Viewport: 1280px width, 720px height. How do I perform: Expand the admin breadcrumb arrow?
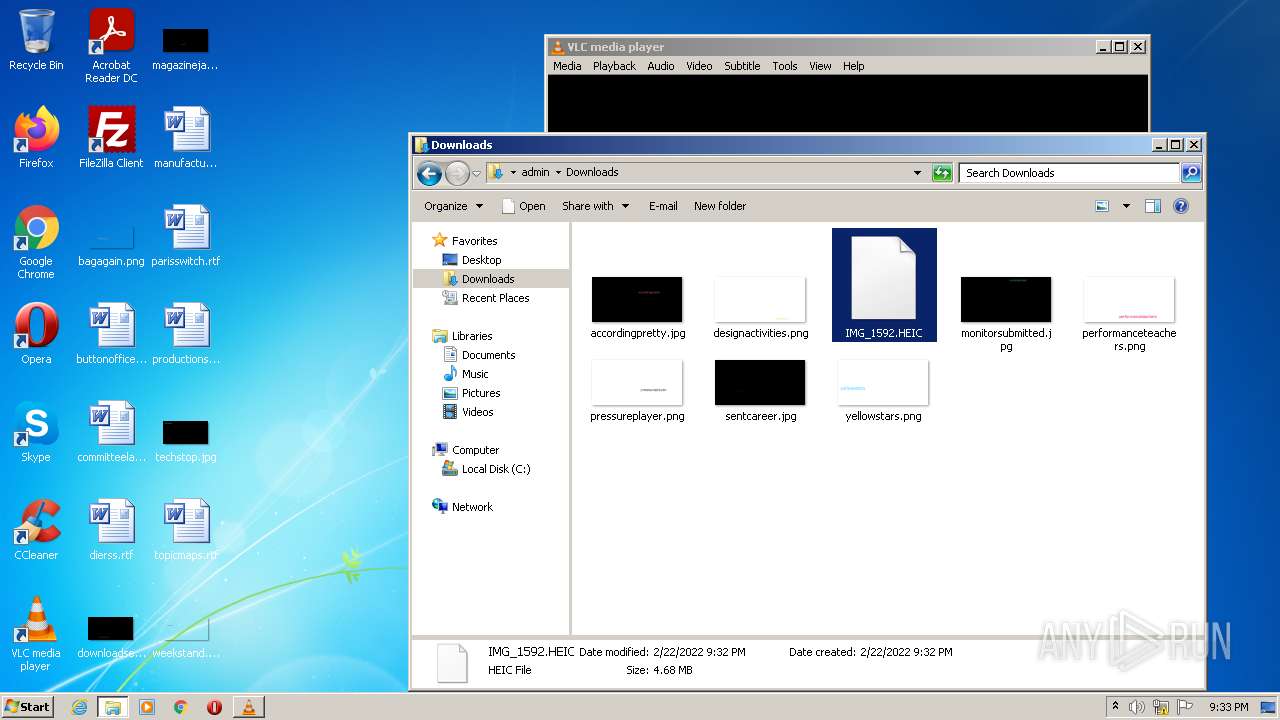click(x=558, y=173)
